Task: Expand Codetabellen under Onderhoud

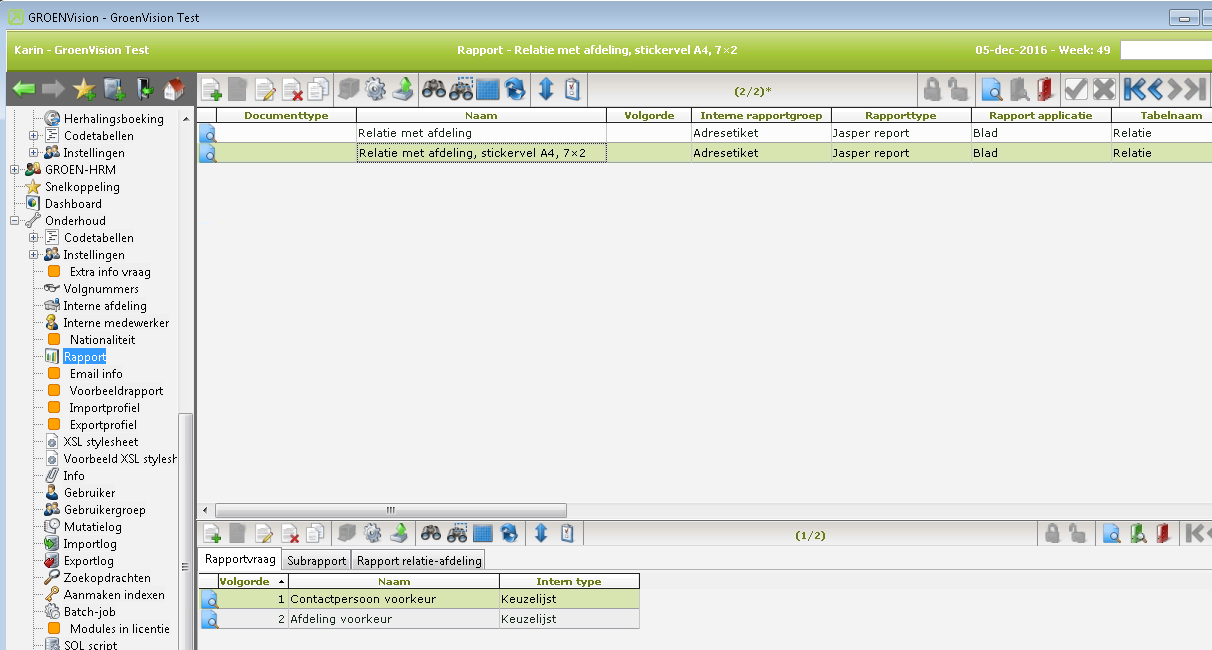Action: [x=34, y=238]
